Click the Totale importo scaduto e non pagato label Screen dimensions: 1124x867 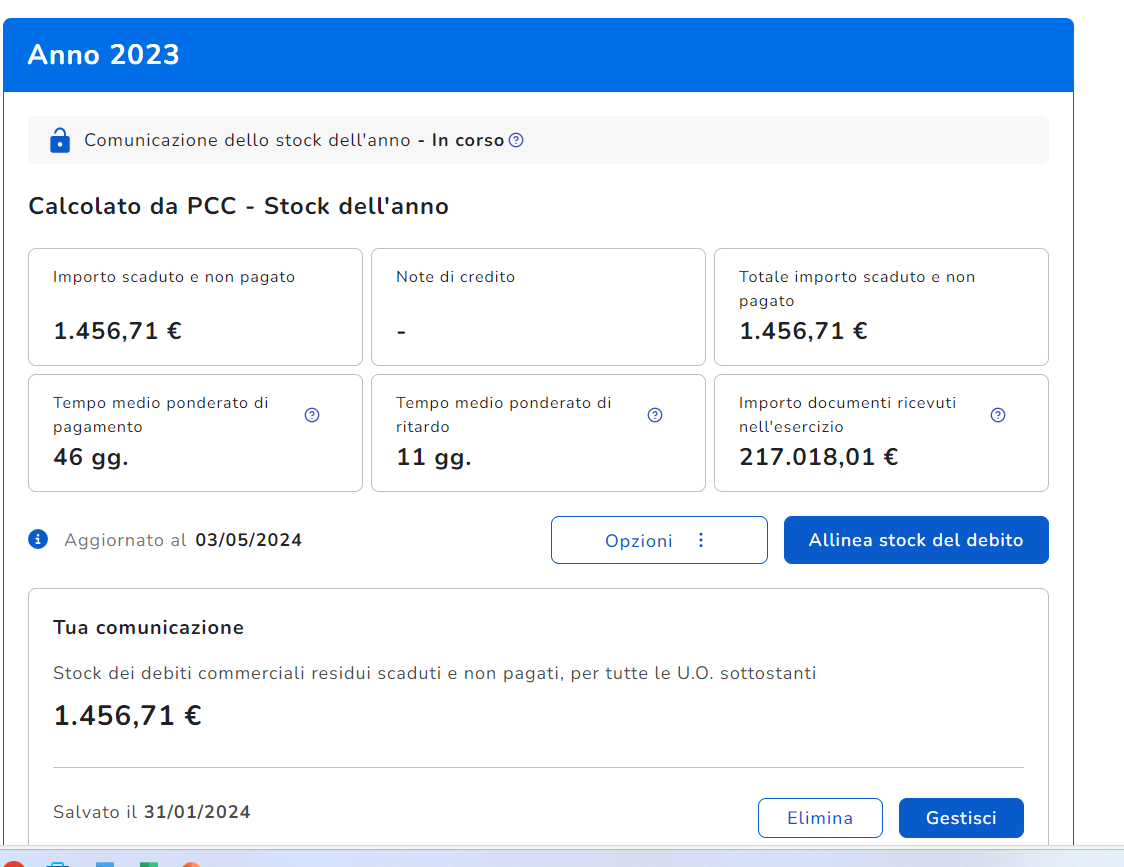point(856,288)
